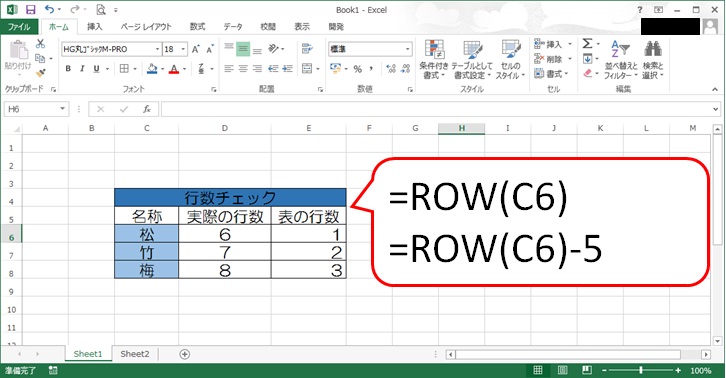Switch to the データ ribbon tab
The height and width of the screenshot is (378, 726).
point(233,27)
